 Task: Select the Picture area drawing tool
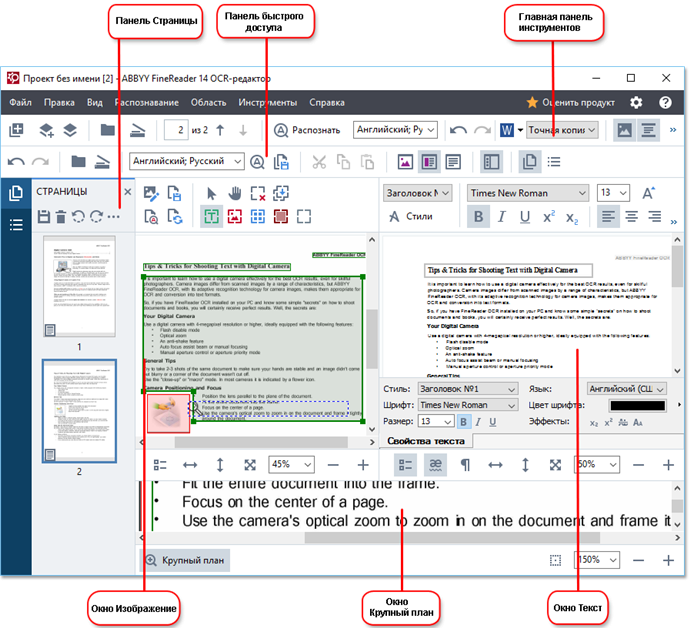(x=235, y=216)
